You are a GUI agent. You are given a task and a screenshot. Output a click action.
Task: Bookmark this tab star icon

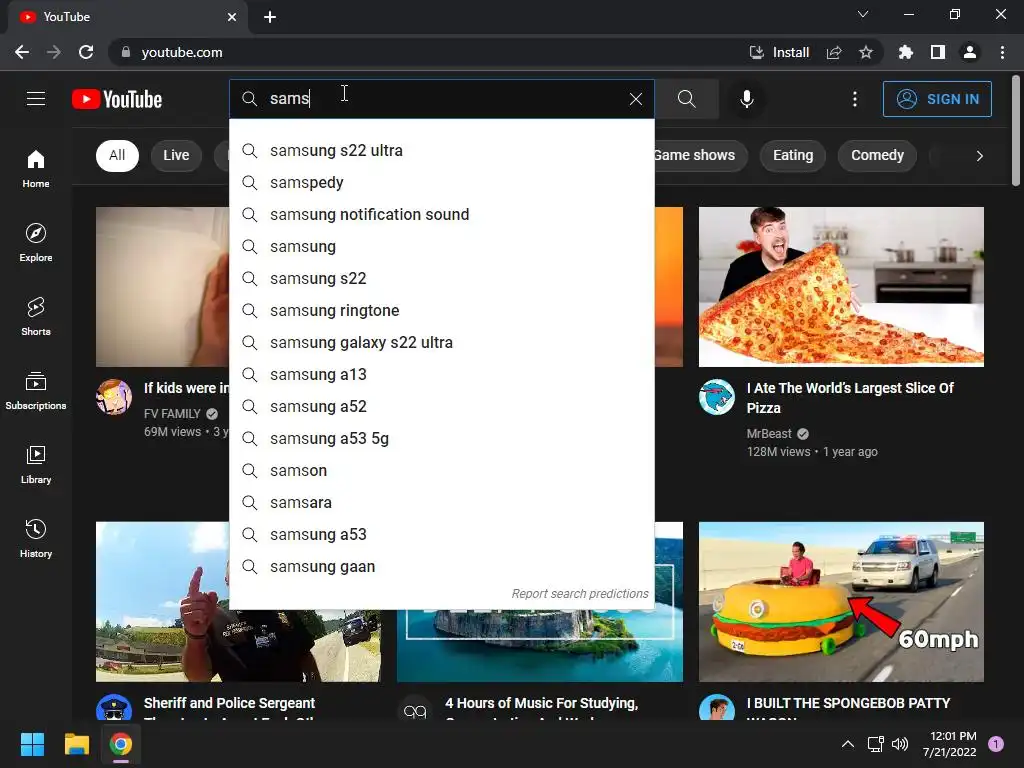(x=866, y=52)
